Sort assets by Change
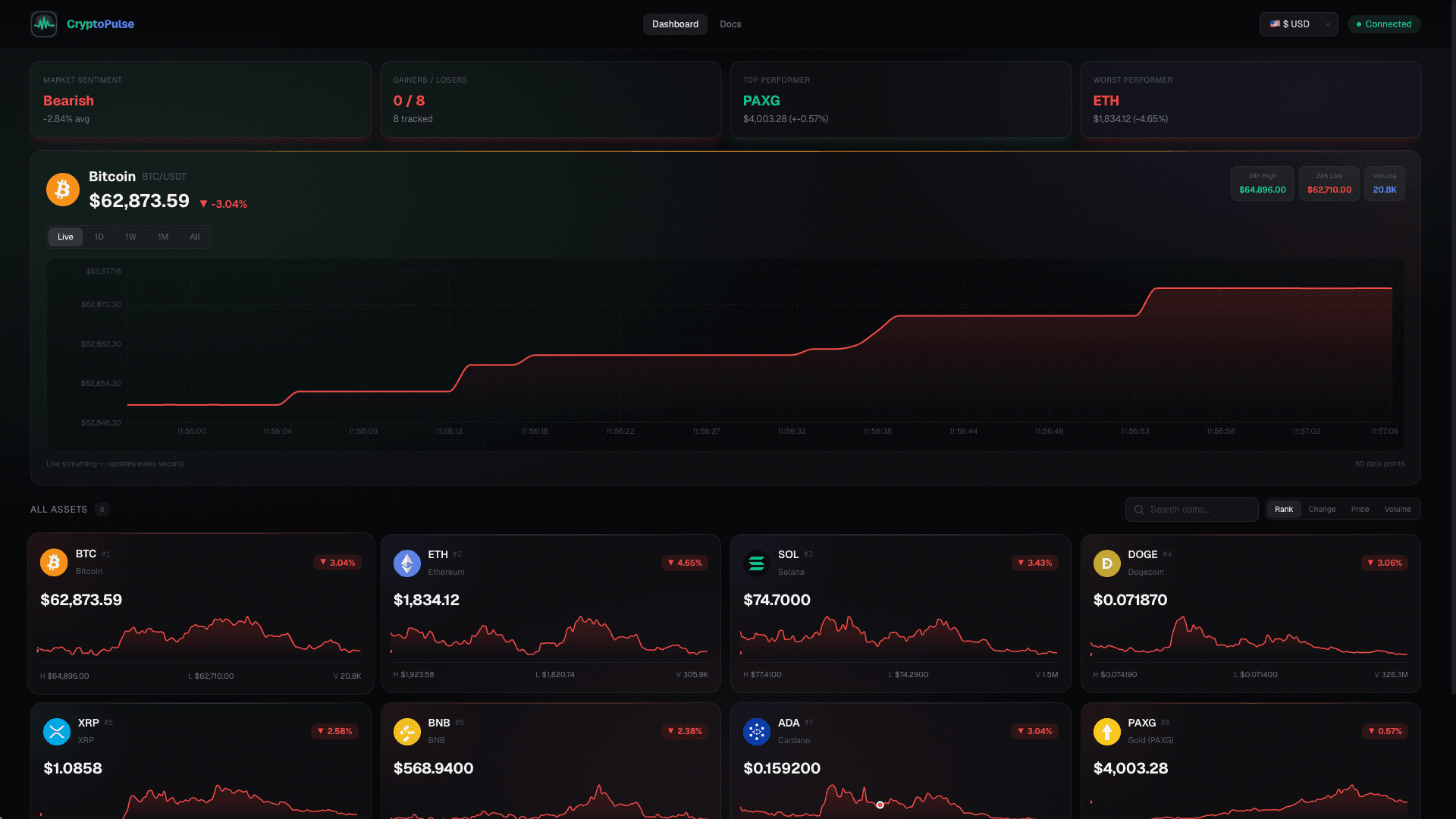This screenshot has width=1456, height=819. tap(1322, 510)
